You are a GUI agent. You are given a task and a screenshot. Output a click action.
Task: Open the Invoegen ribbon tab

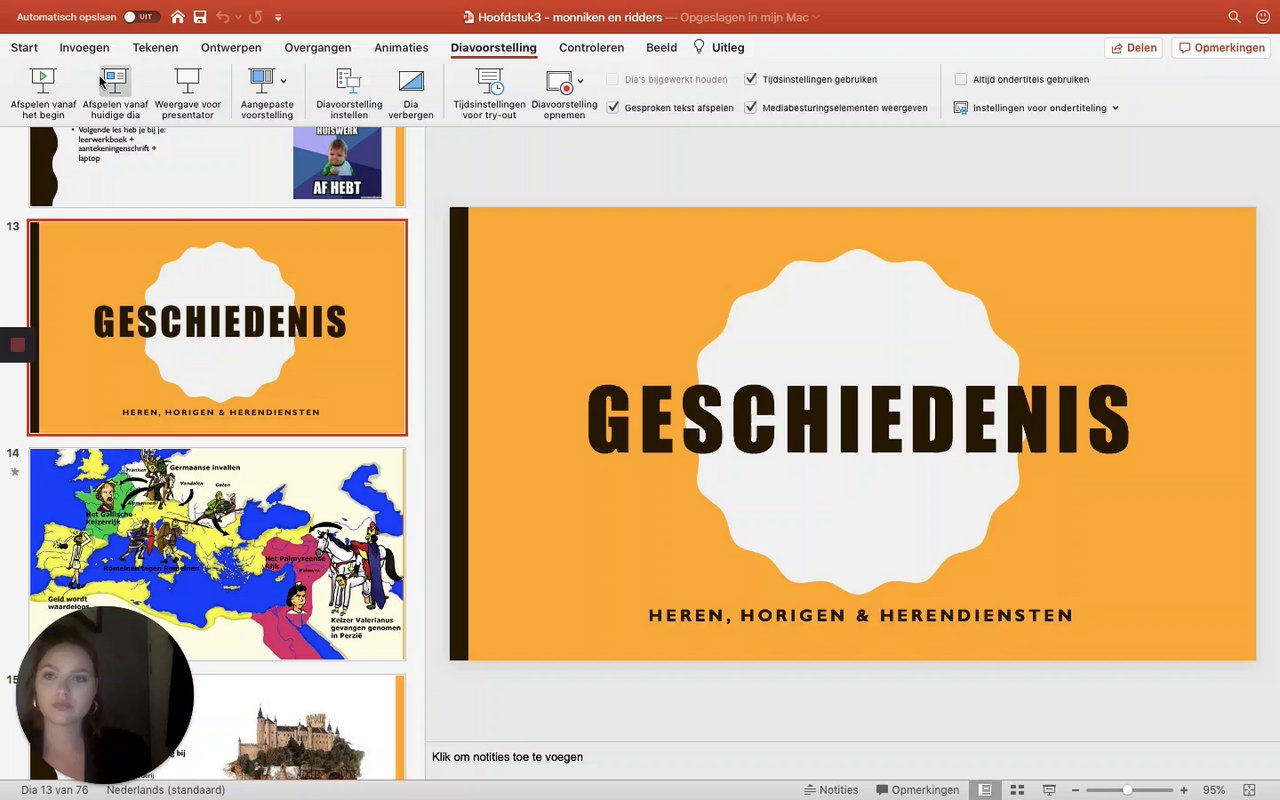click(x=84, y=47)
